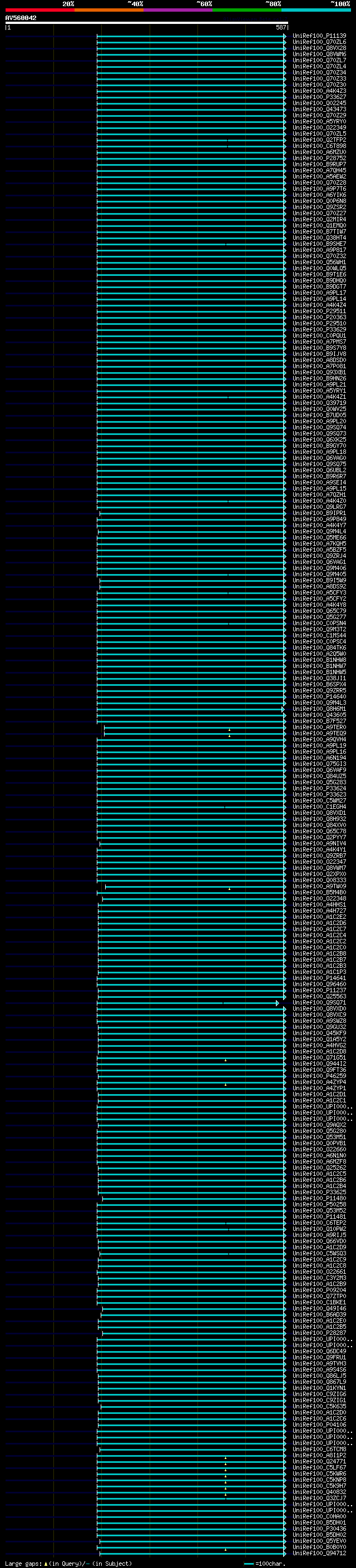The width and height of the screenshot is (356, 1568).
Task: Select hit label UniRef100_Q9M4L3
Action: click(x=319, y=703)
